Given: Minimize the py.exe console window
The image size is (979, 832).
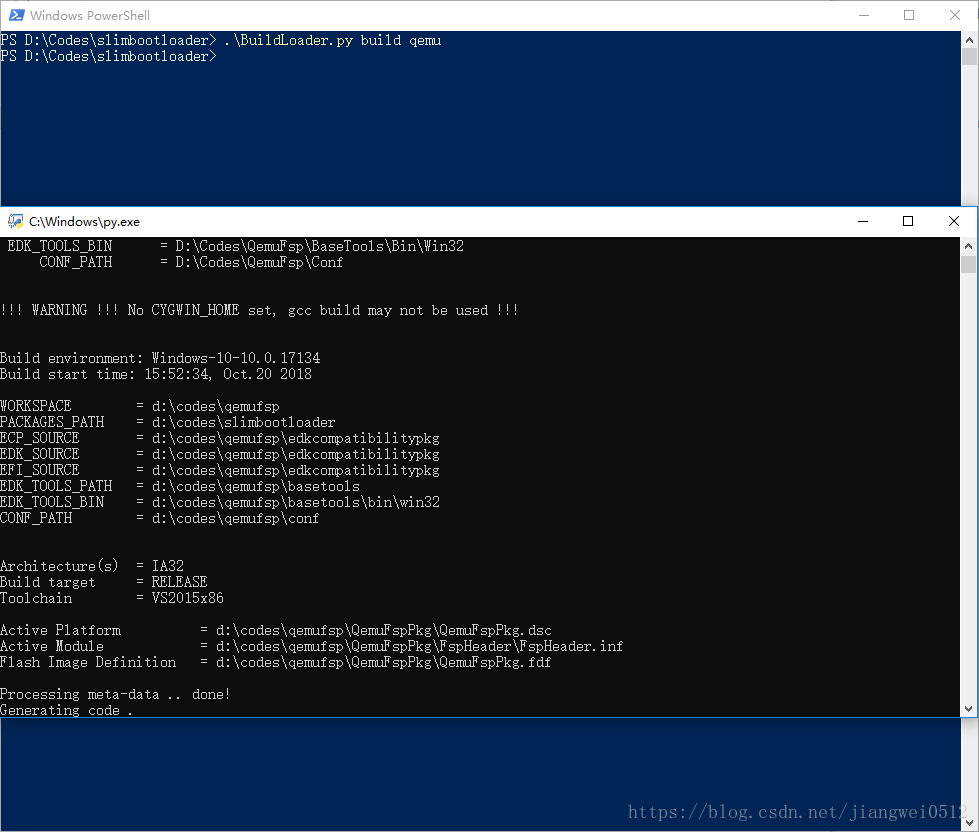Looking at the screenshot, I should pos(863,221).
